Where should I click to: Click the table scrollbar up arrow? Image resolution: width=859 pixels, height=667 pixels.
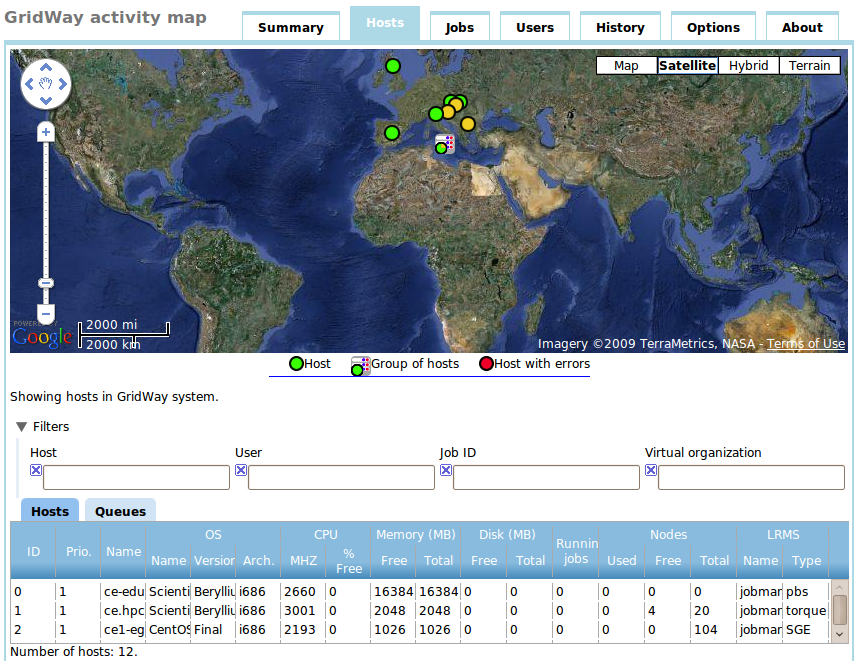[839, 588]
